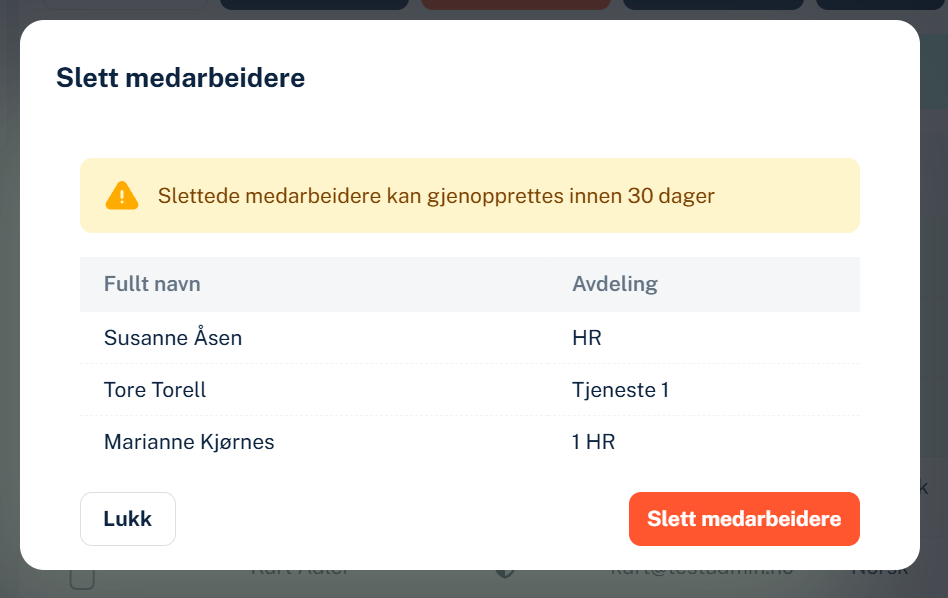Click the dimmed red button above dialog
This screenshot has height=598, width=948.
pyautogui.click(x=516, y=4)
